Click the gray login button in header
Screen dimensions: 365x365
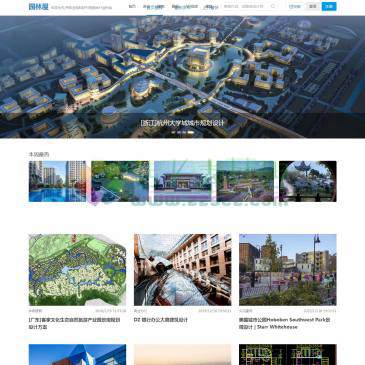[313, 6]
